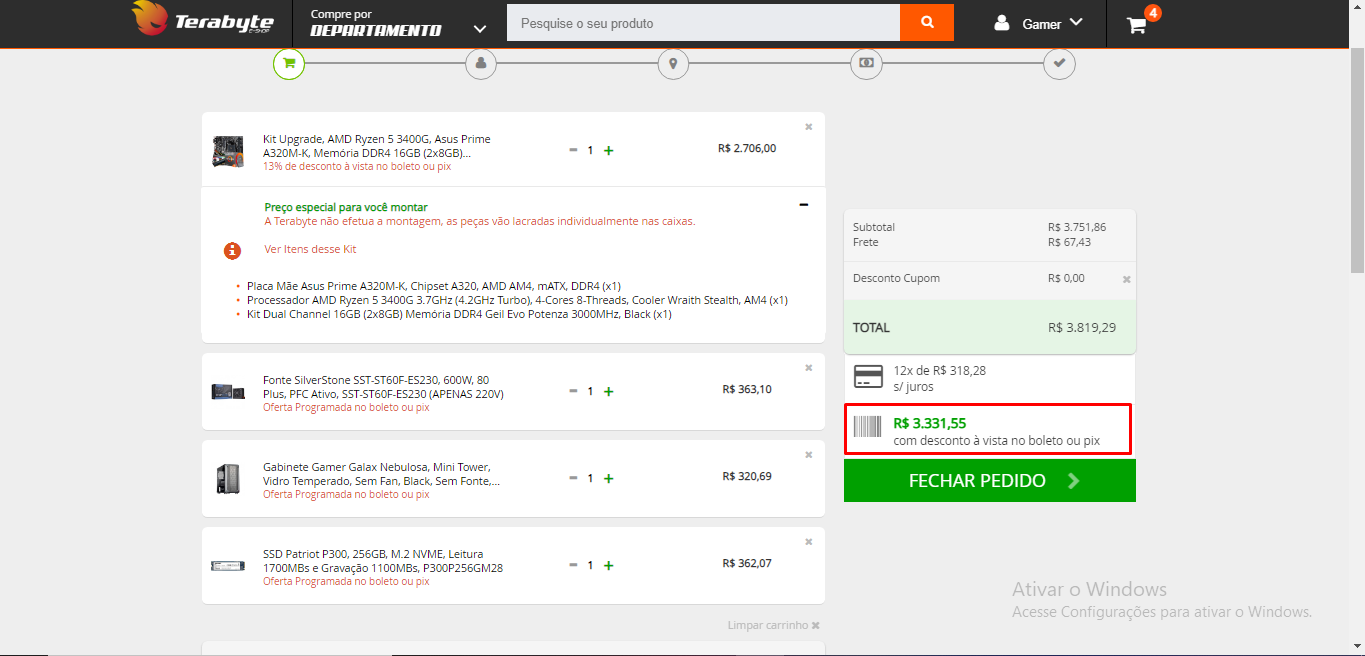1365x656 pixels.
Task: Focus the Pesquise o seu produto search field
Action: coord(703,22)
